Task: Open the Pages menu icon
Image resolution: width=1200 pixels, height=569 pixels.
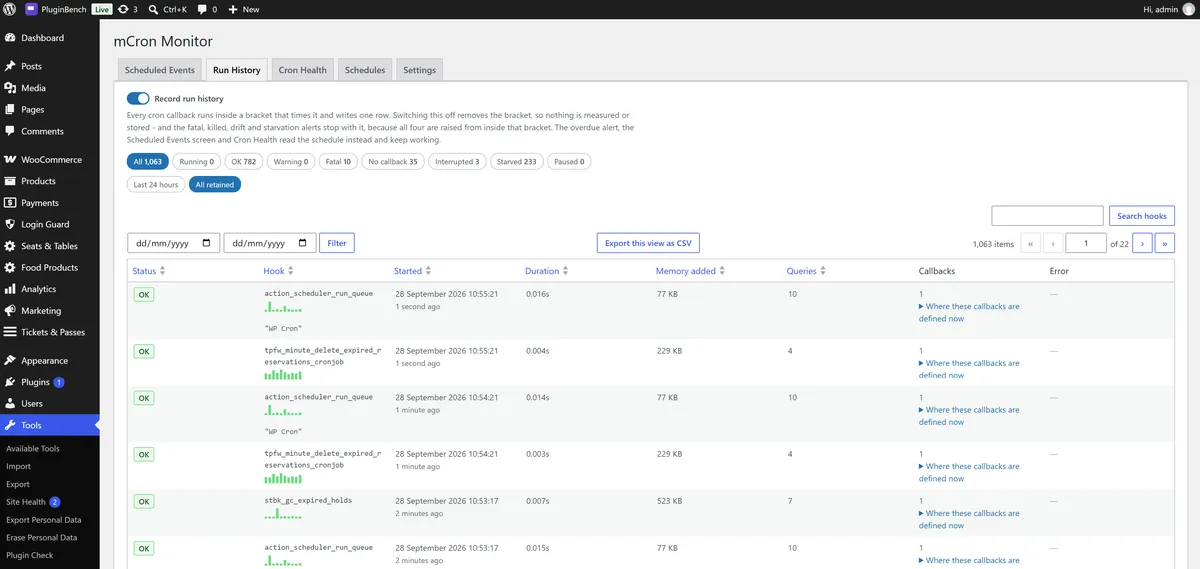Action: [10, 110]
